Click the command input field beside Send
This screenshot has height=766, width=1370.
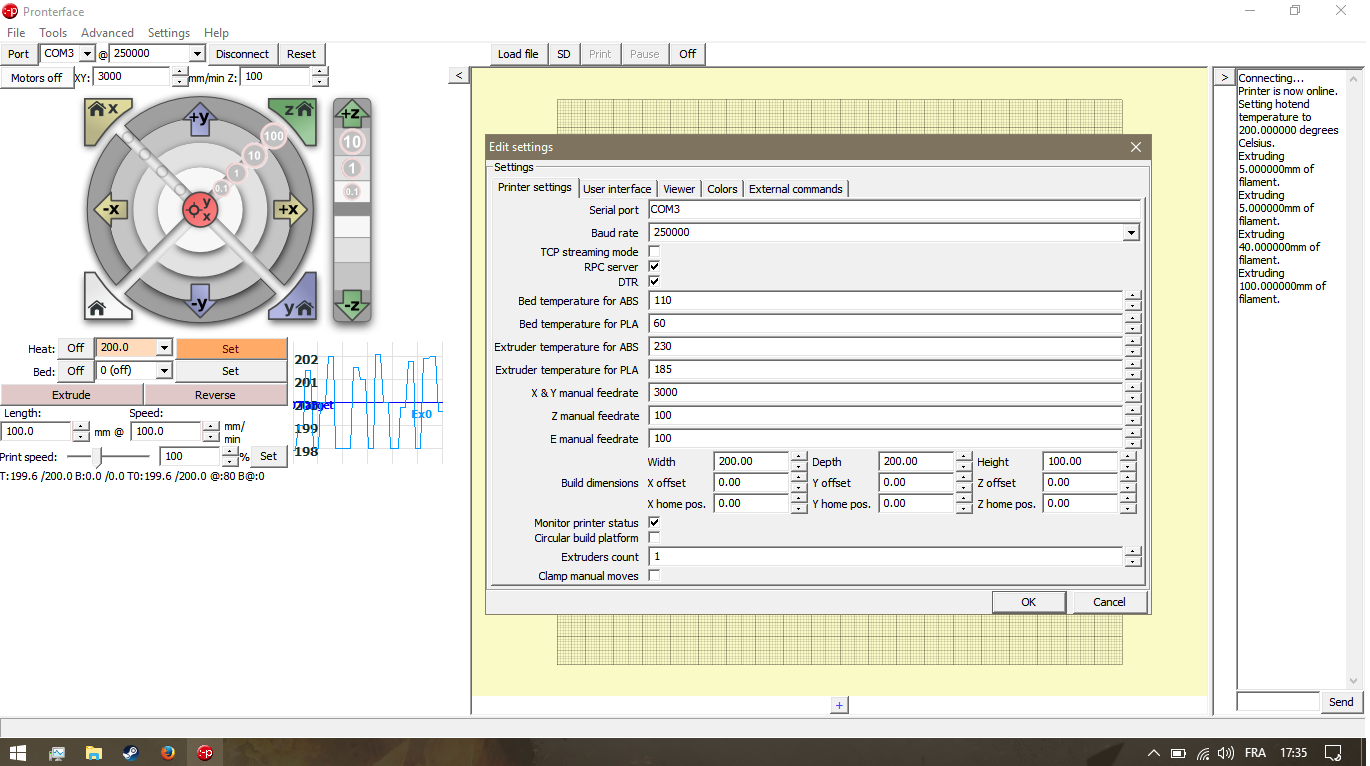click(x=1278, y=702)
